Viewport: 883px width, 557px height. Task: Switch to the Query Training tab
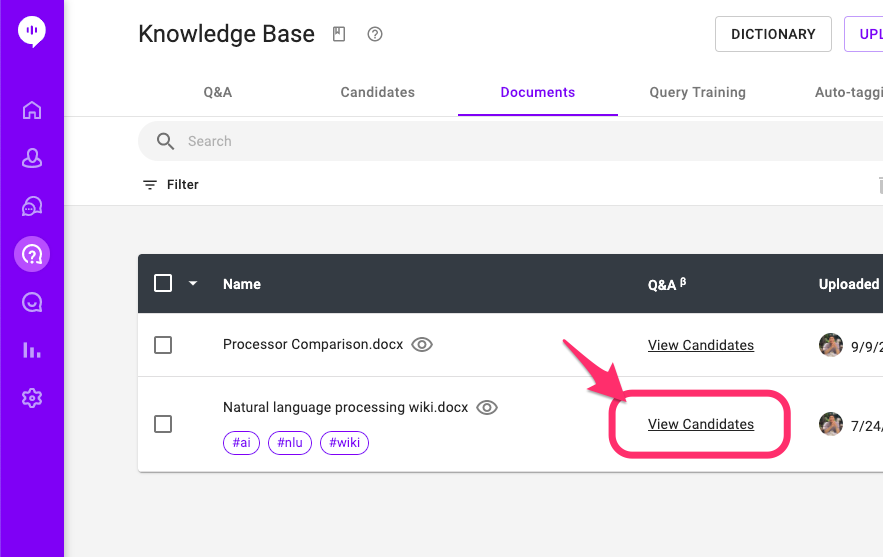click(697, 92)
